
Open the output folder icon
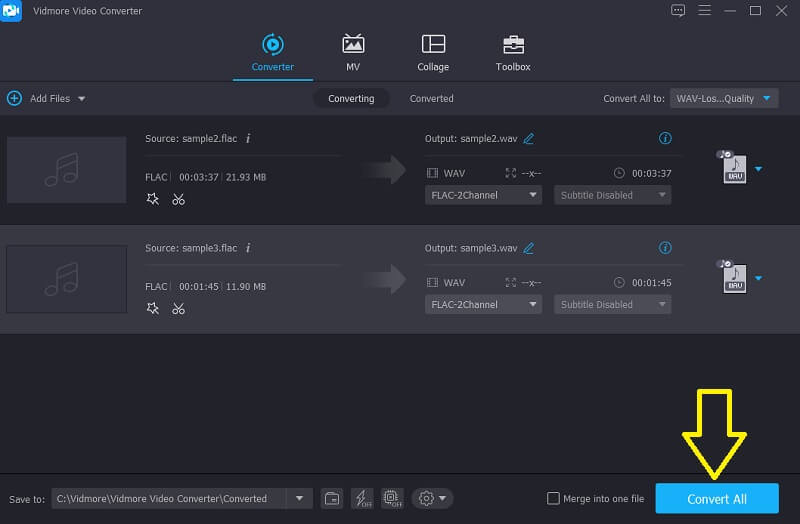[332, 498]
